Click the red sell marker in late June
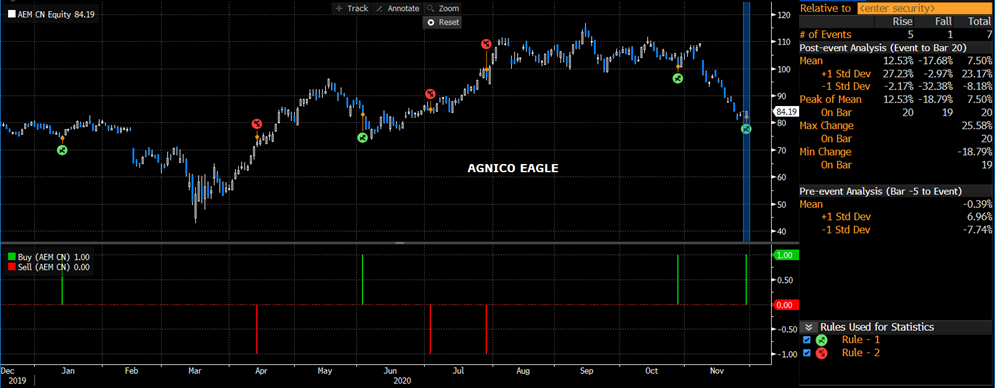 pyautogui.click(x=430, y=94)
